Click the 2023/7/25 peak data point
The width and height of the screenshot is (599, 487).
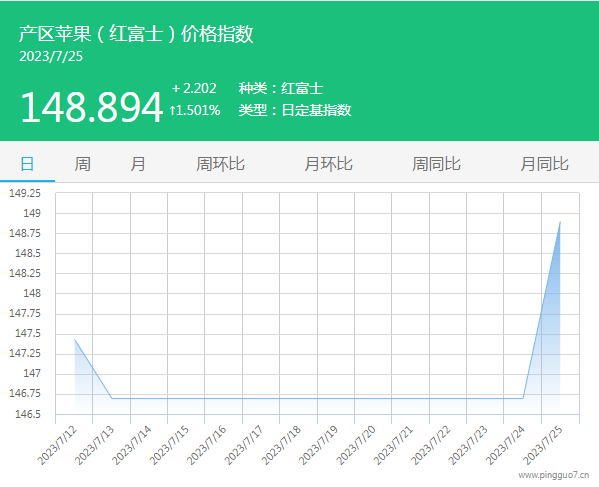tap(560, 222)
